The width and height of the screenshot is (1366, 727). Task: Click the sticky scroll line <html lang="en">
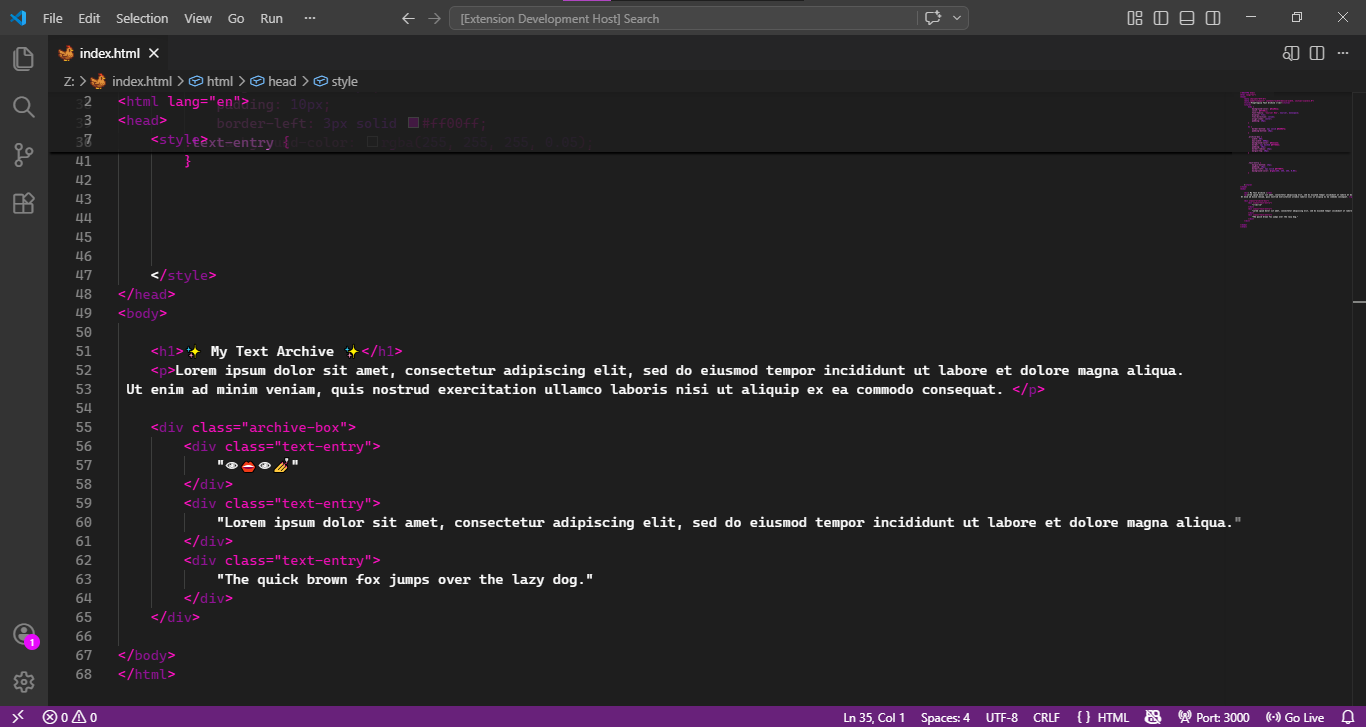pos(183,101)
